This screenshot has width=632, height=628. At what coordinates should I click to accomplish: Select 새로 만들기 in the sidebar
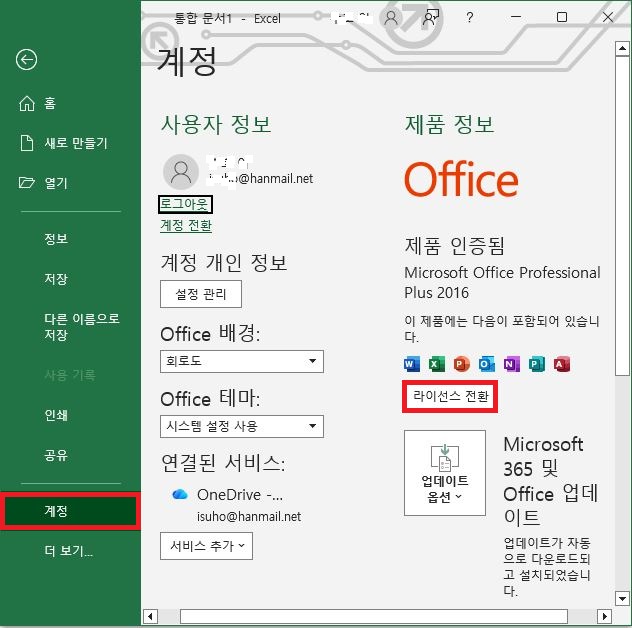(x=64, y=143)
